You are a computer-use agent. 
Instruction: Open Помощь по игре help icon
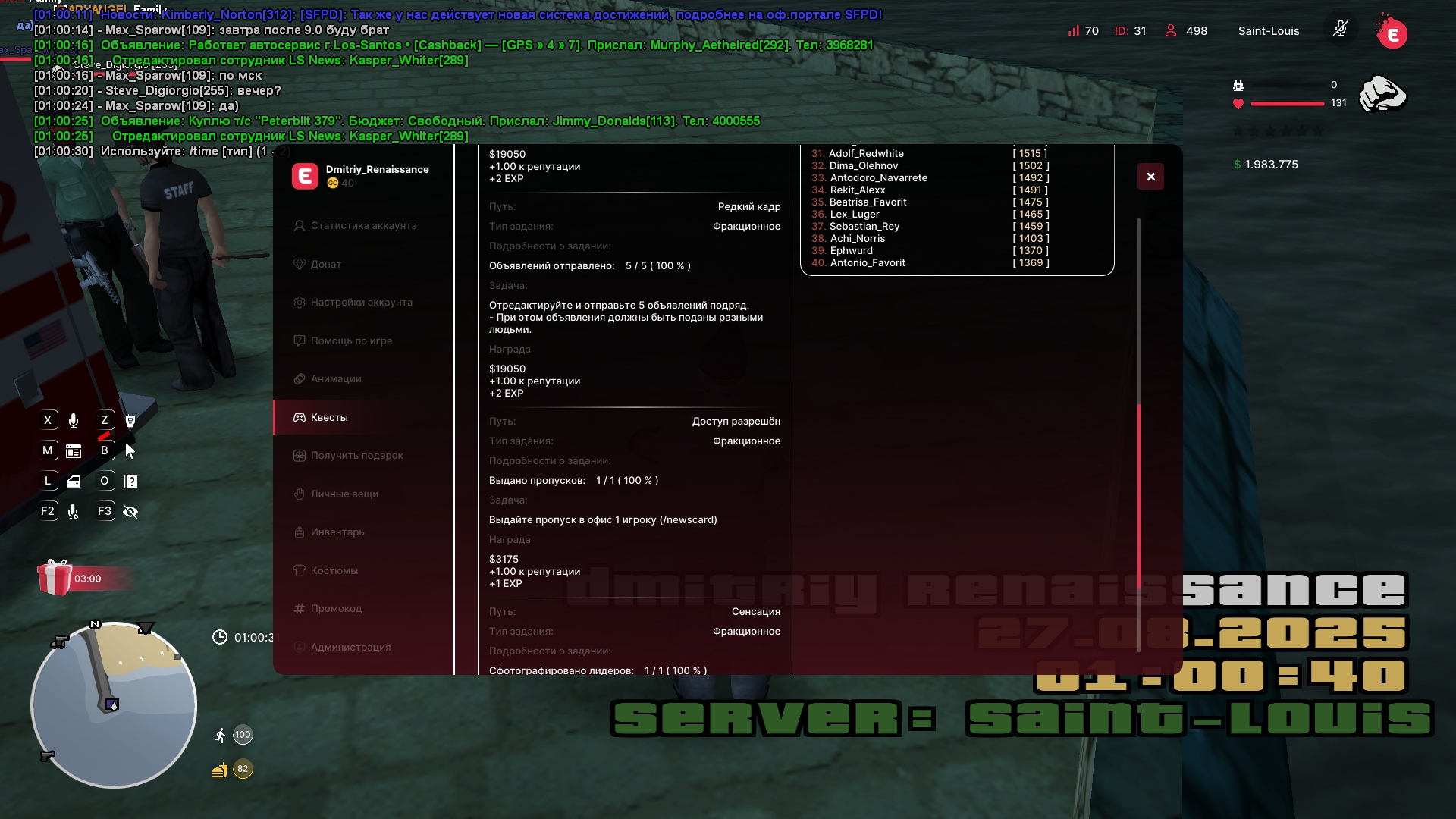[x=300, y=341]
